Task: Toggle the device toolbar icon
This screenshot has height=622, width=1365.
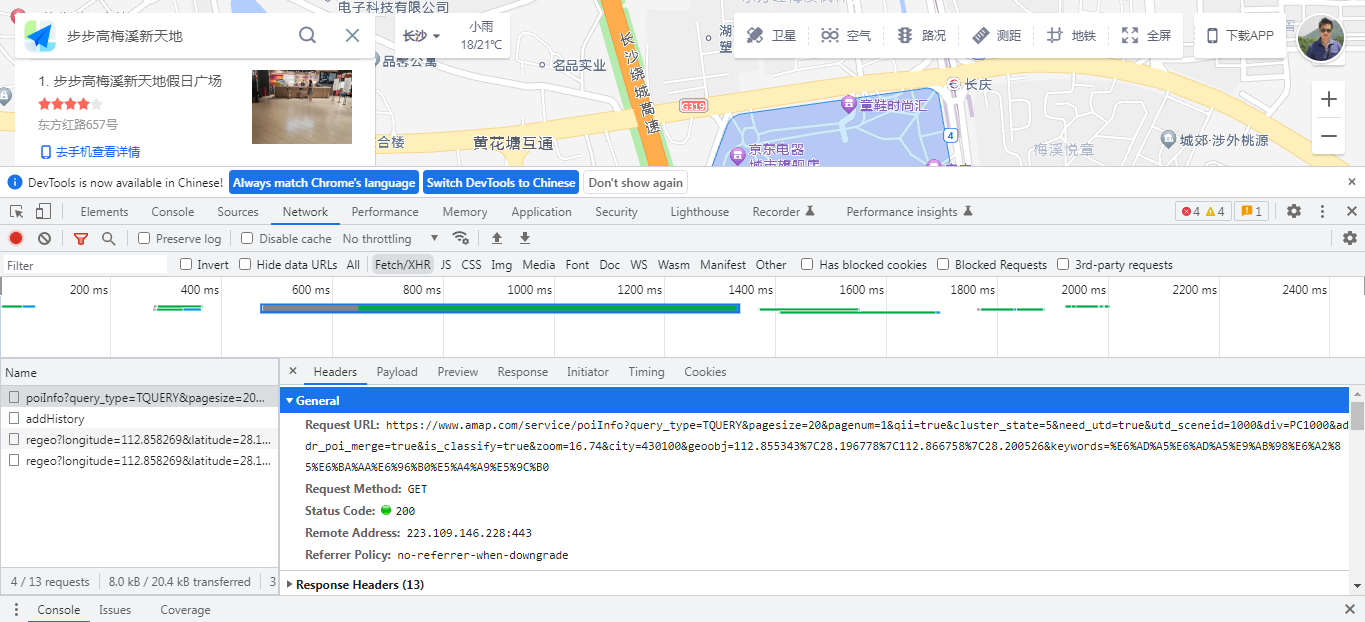Action: (x=43, y=211)
